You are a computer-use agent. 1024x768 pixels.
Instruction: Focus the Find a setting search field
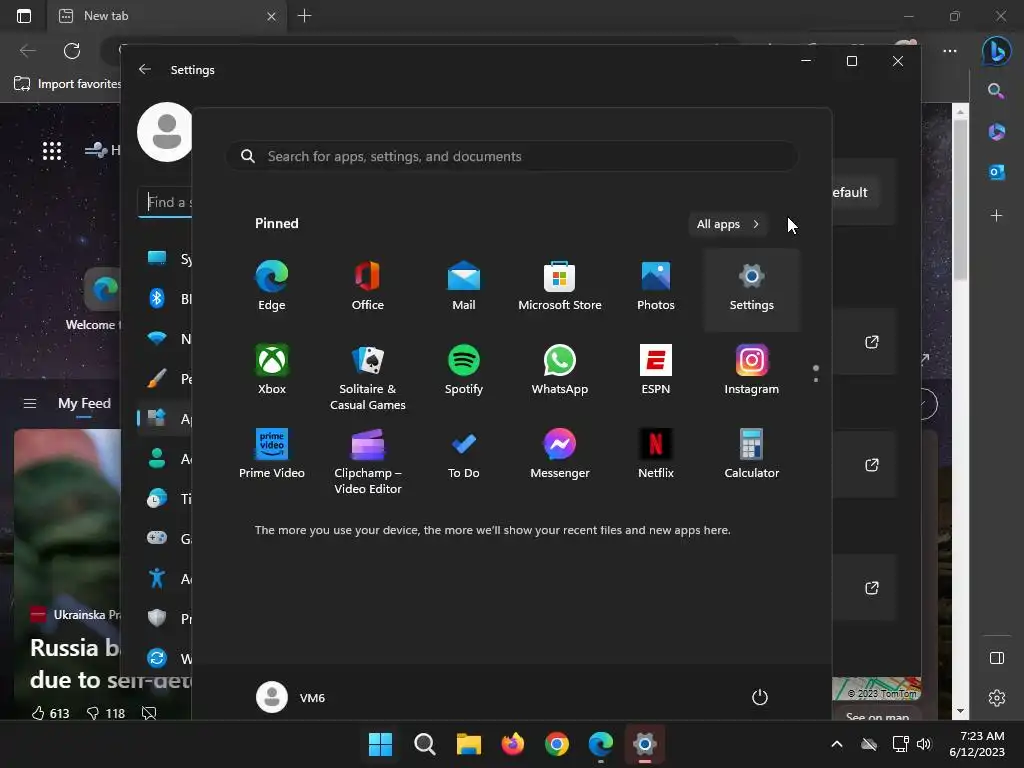[x=165, y=202]
